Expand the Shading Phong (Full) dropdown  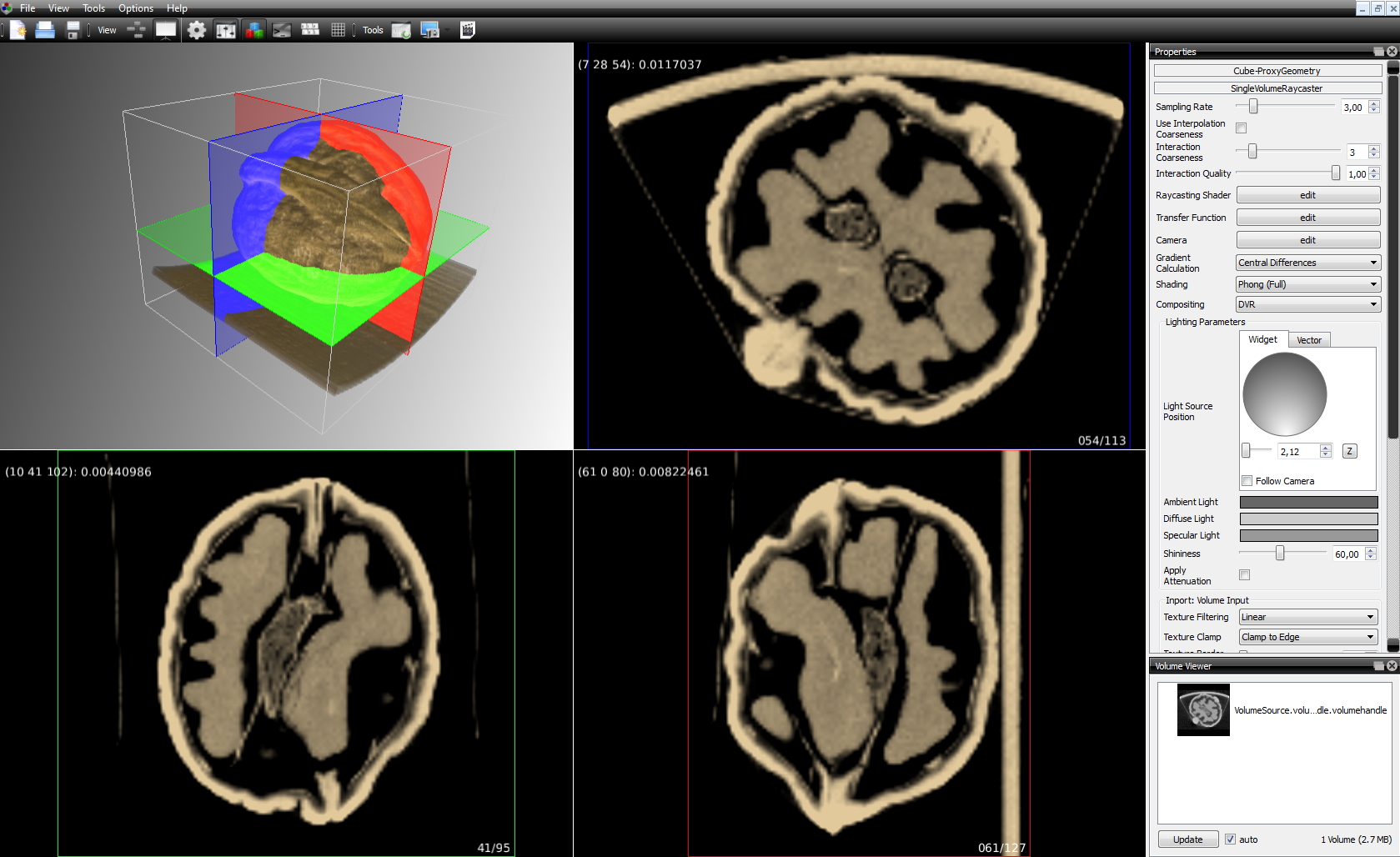pos(1307,284)
